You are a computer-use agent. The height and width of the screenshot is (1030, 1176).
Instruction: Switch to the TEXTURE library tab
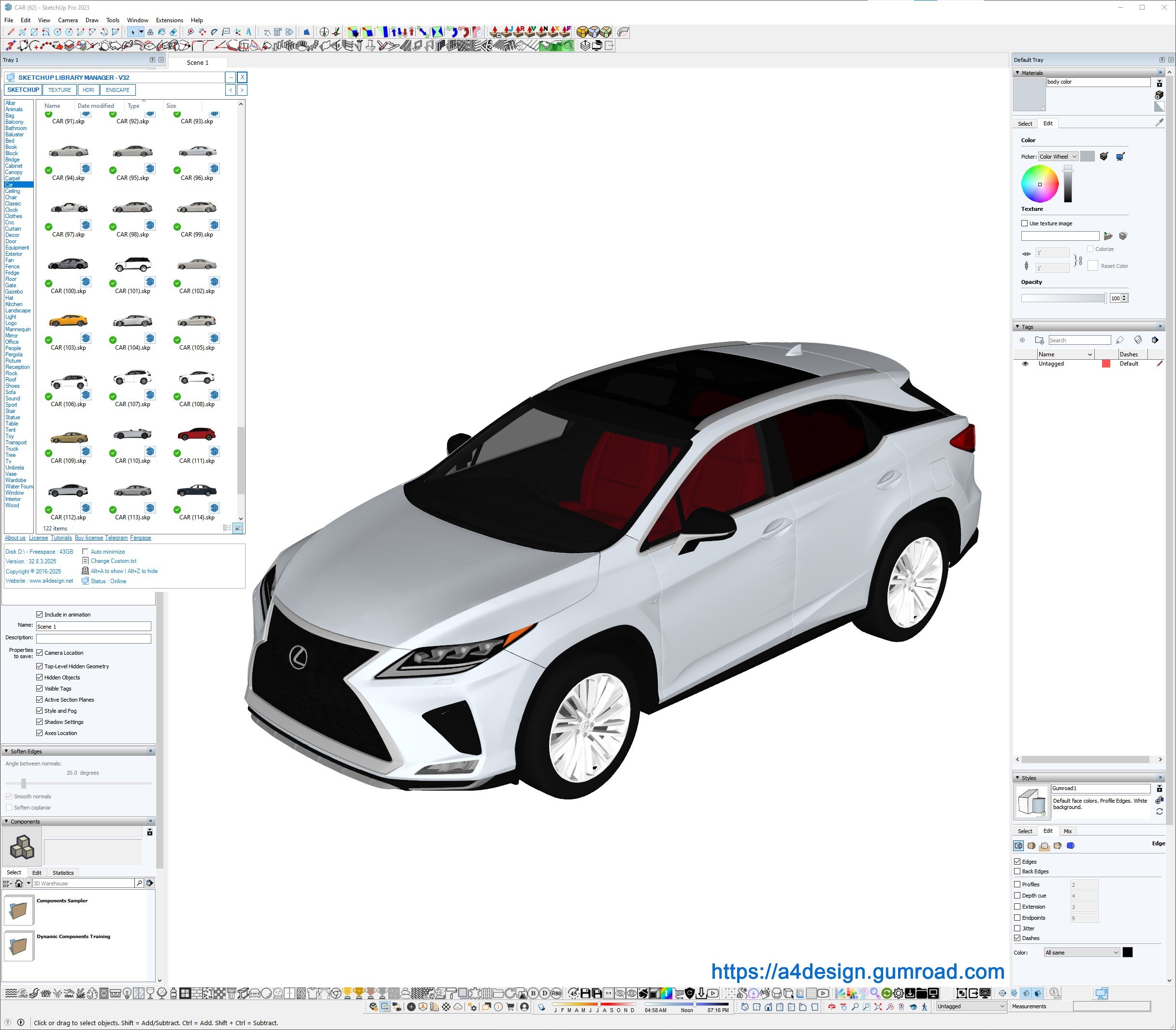59,89
